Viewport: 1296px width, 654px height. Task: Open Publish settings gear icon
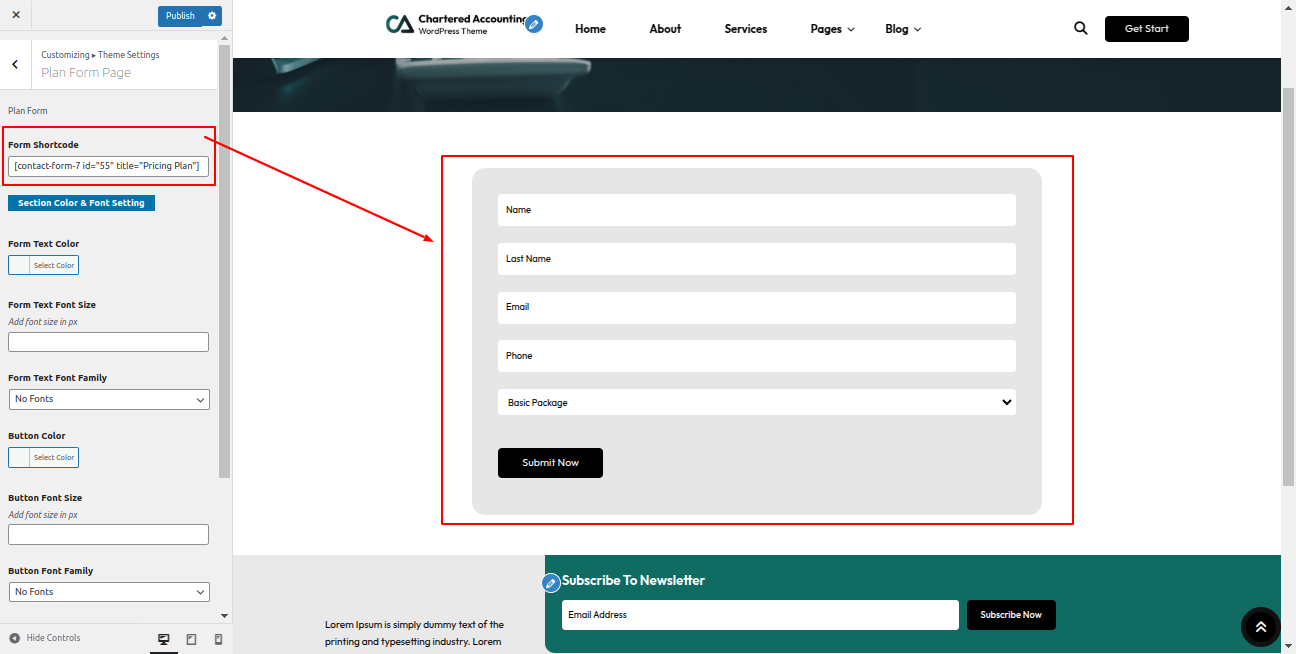[x=212, y=16]
